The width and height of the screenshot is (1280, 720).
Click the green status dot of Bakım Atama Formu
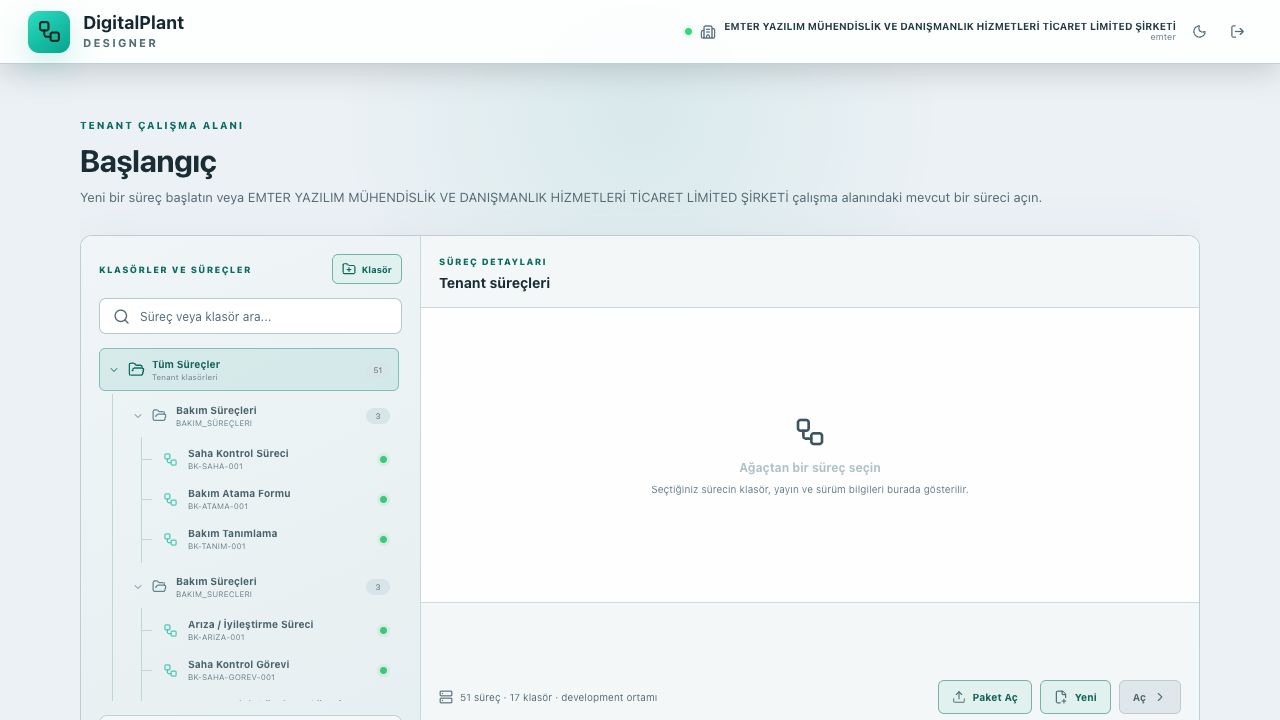[x=383, y=499]
